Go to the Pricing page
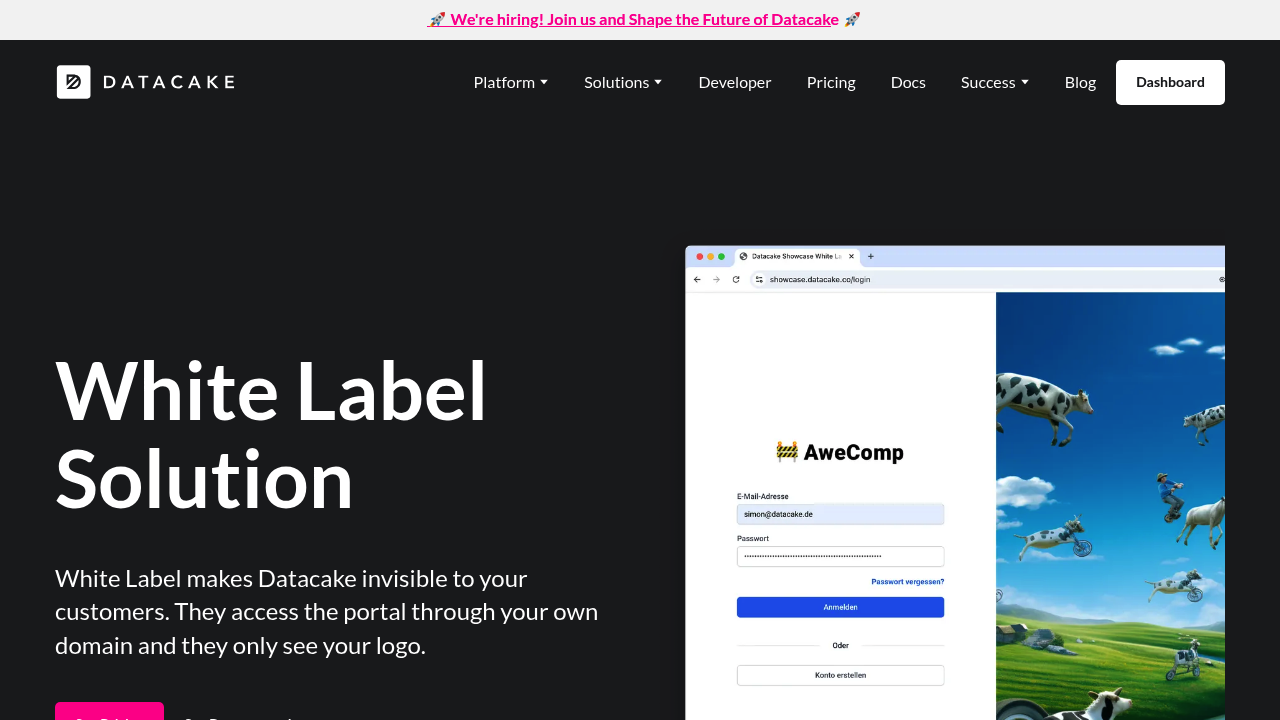The image size is (1280, 720). [831, 82]
